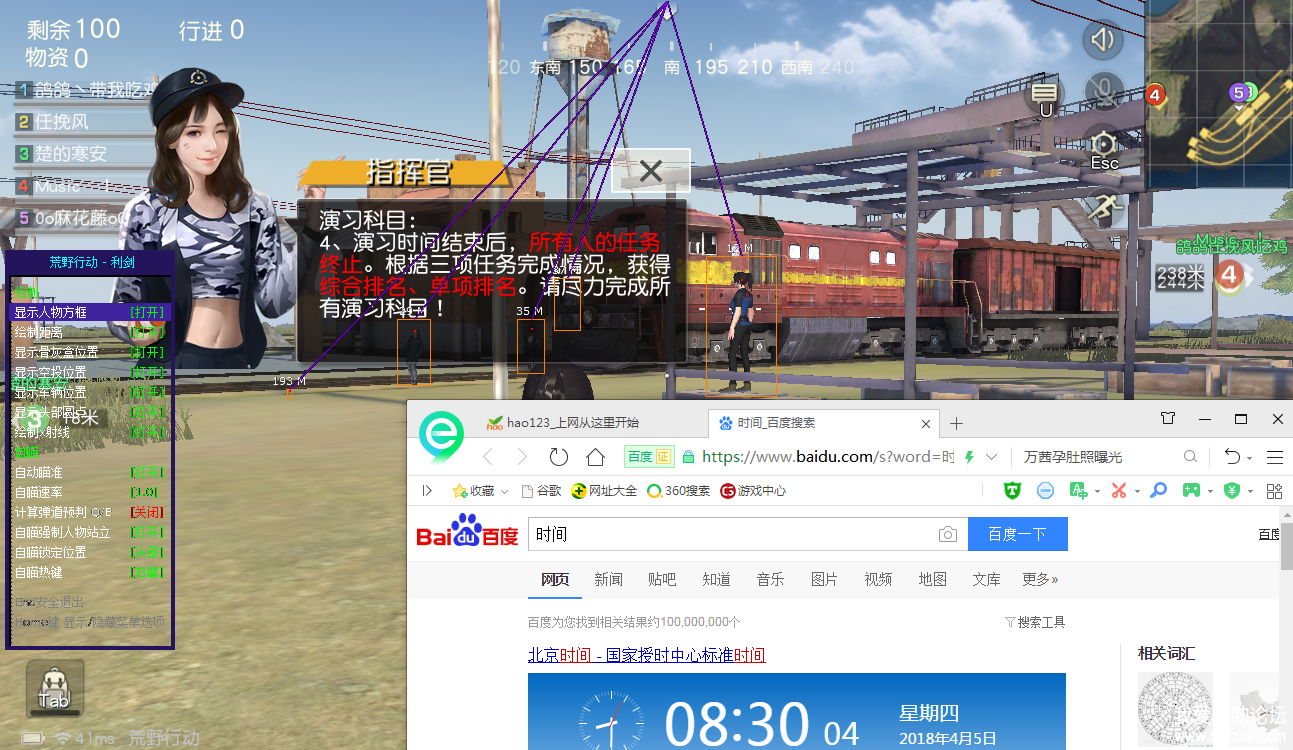Toggle 自瞄强制人物站立 option
The image size is (1293, 750).
click(x=90, y=532)
